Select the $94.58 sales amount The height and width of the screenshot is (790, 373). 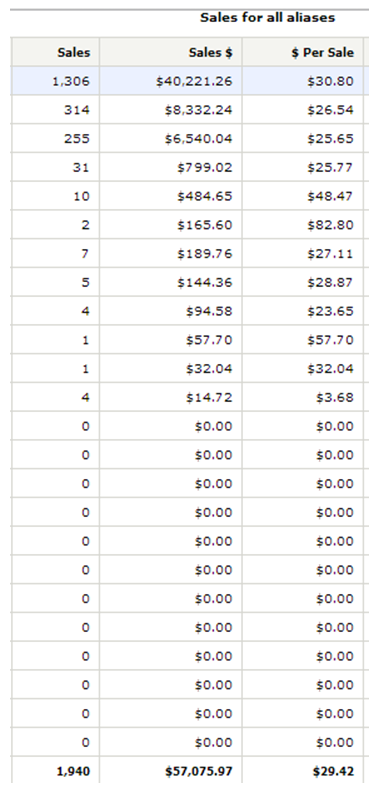click(x=209, y=311)
